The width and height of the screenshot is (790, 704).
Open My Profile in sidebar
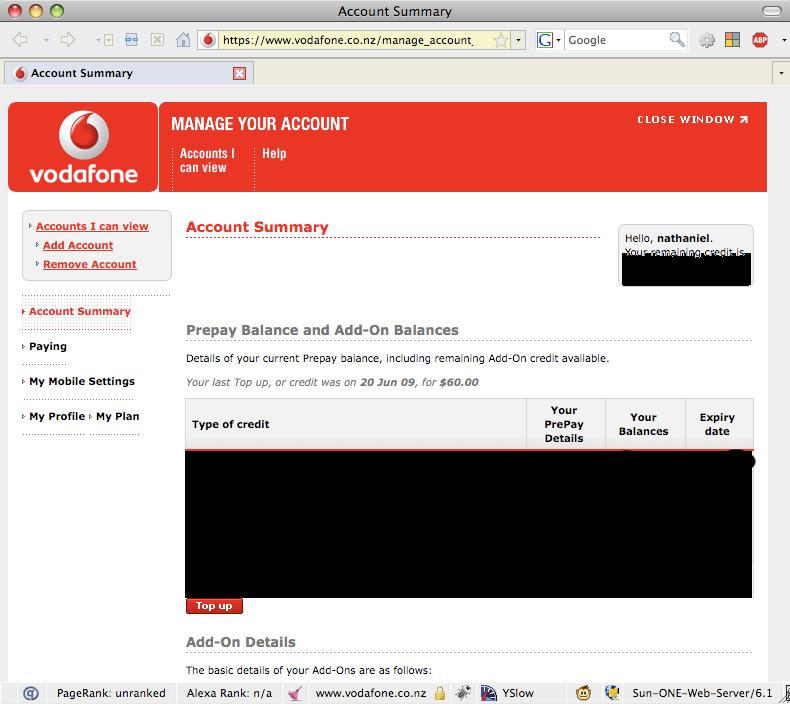tap(57, 416)
